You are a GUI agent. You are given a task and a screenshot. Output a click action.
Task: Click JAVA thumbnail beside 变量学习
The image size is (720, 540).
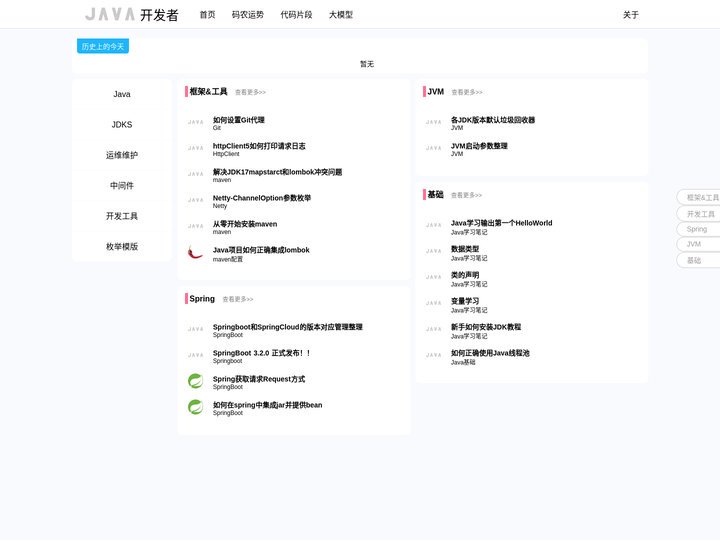pyautogui.click(x=433, y=303)
